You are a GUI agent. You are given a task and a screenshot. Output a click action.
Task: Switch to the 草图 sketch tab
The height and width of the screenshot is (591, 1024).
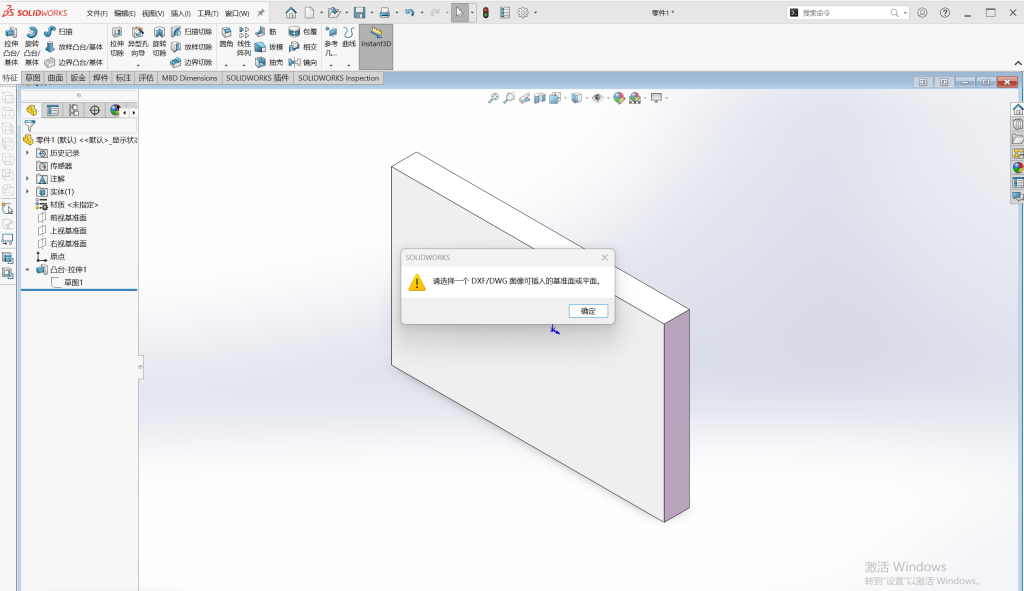(33, 78)
